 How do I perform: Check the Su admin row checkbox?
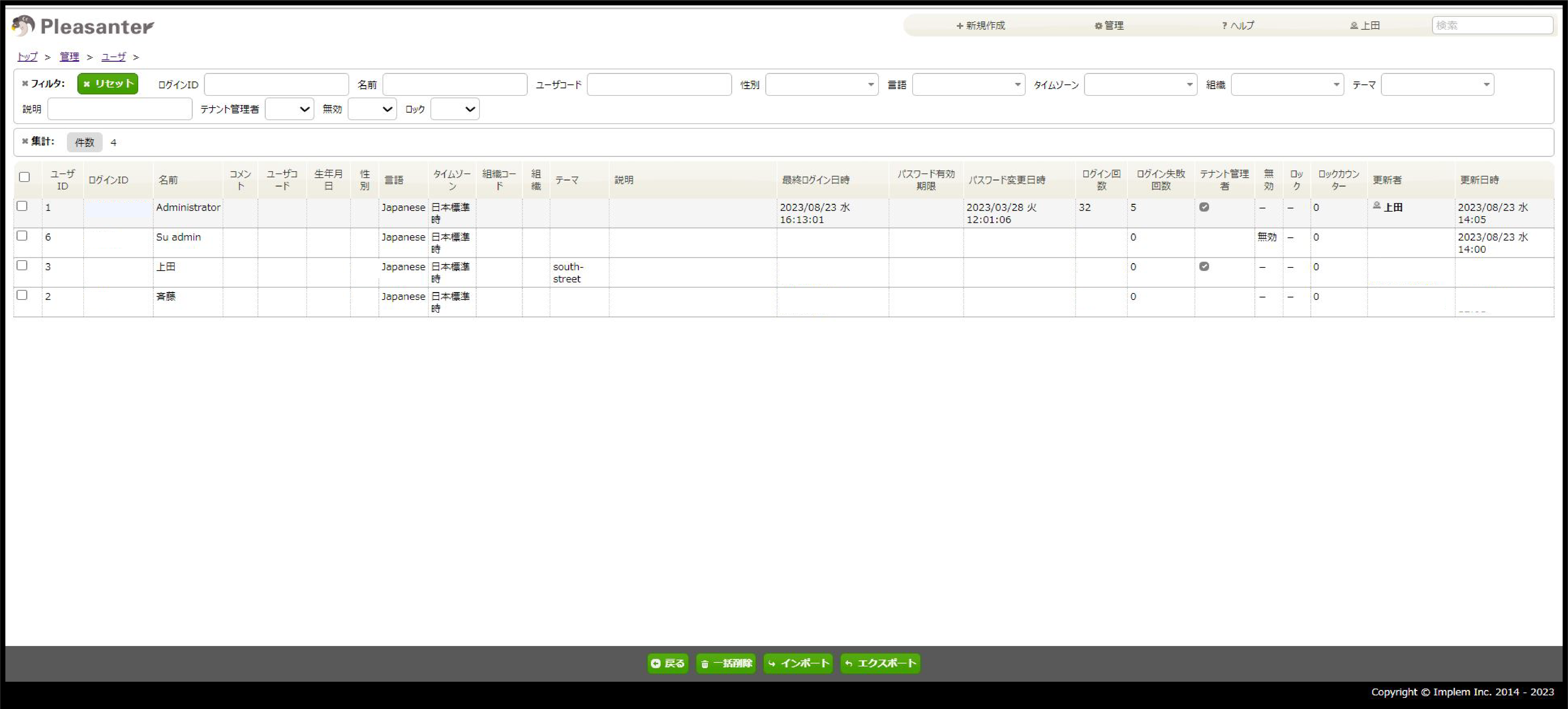pyautogui.click(x=22, y=235)
